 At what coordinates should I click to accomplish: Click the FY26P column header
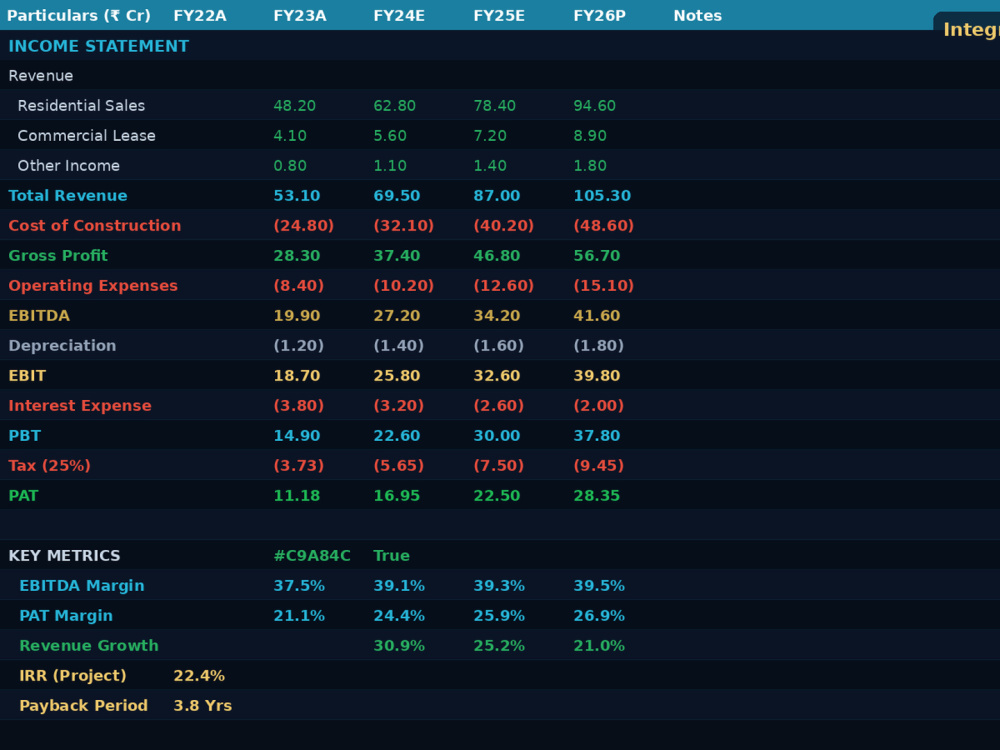pos(599,16)
